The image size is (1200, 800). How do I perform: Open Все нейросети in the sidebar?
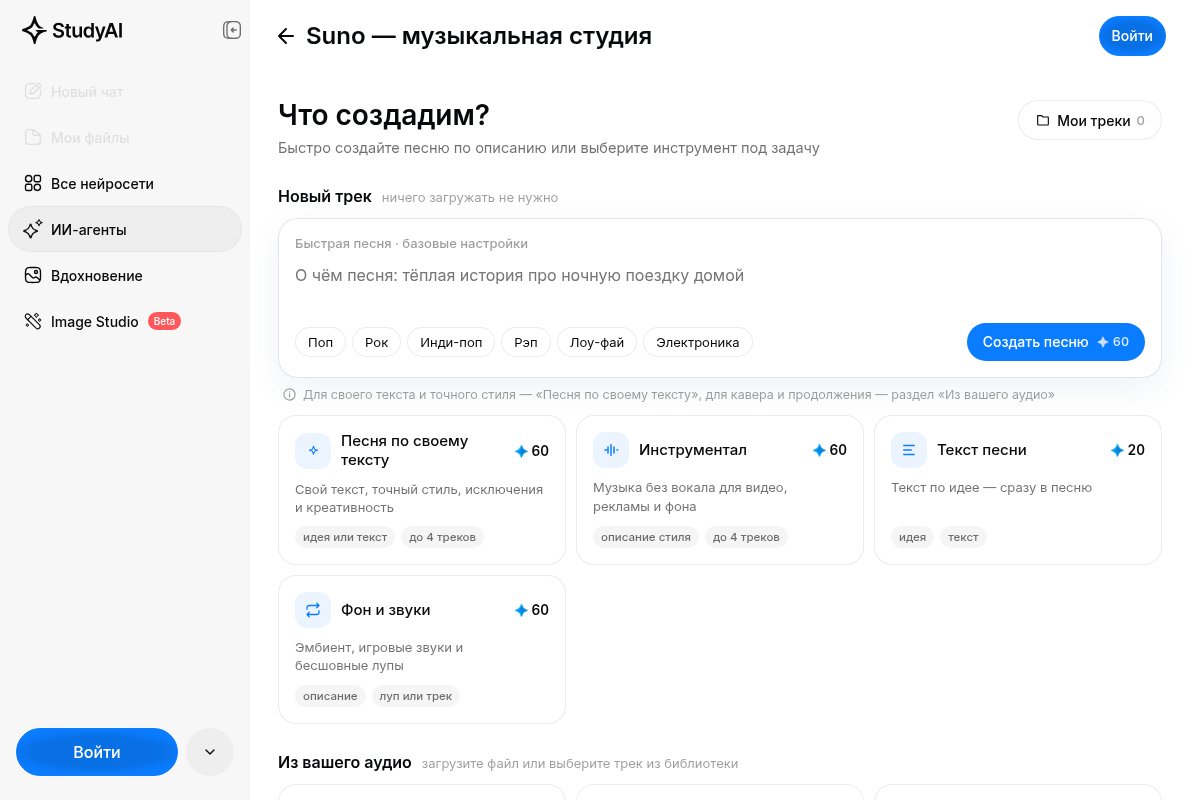click(125, 184)
